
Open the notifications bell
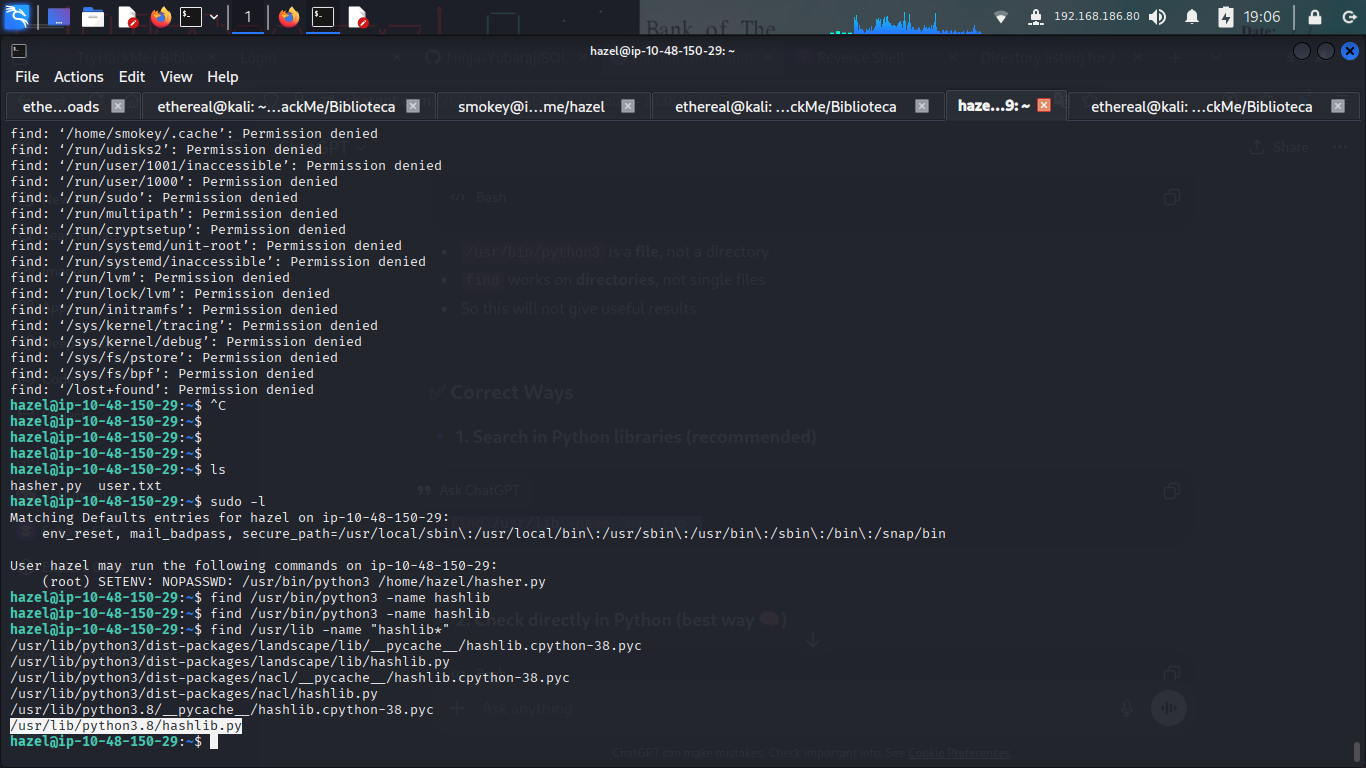point(1192,17)
